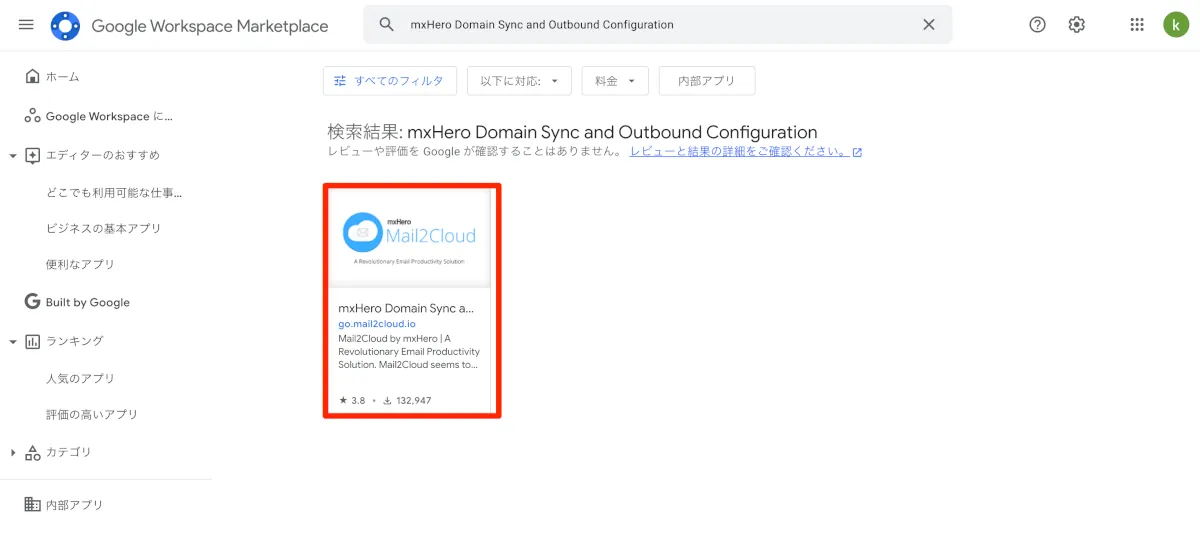Select エディターのおすすめ in the sidebar
This screenshot has width=1200, height=536.
click(103, 155)
